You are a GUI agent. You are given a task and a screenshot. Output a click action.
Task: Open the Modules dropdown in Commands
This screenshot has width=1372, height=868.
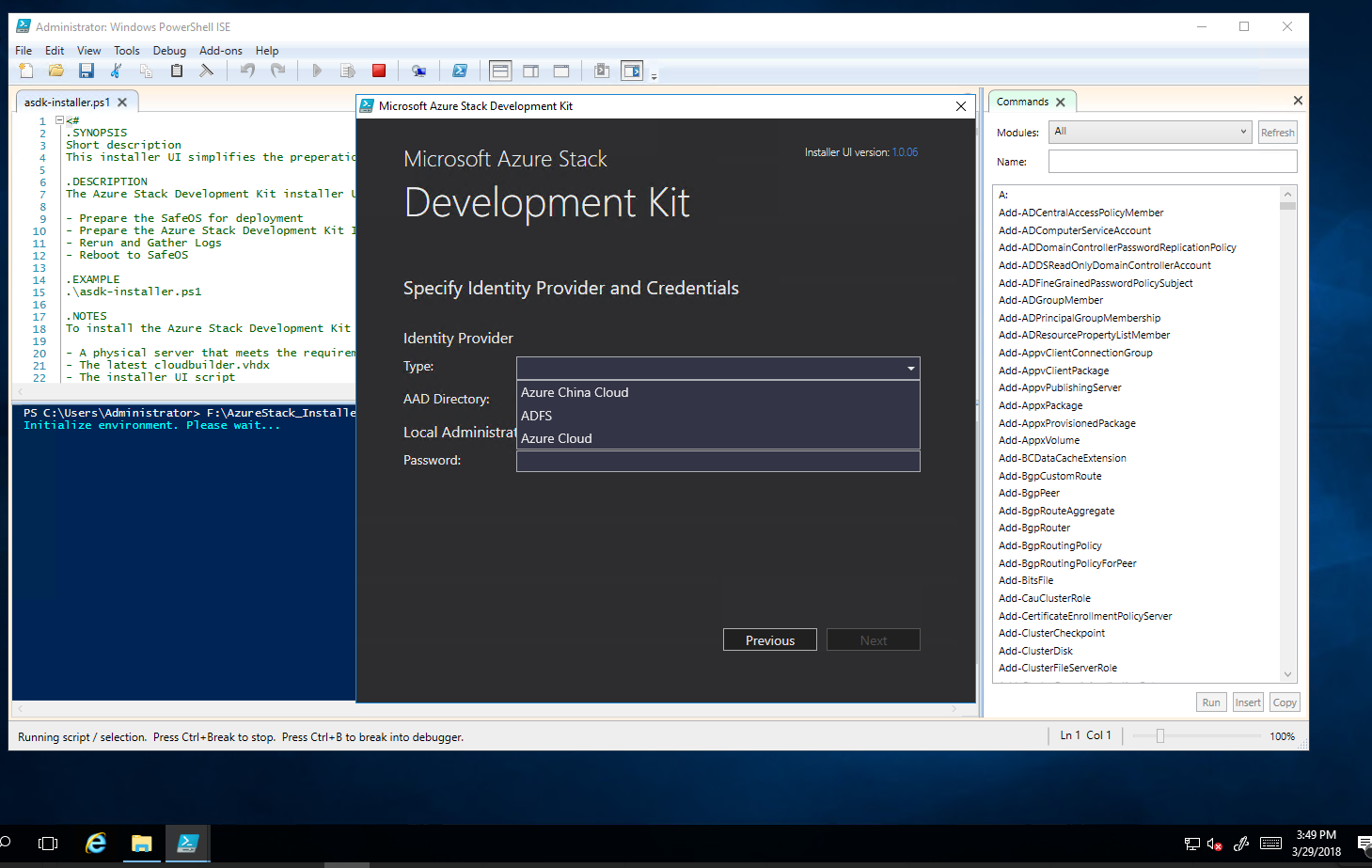[x=1149, y=132]
